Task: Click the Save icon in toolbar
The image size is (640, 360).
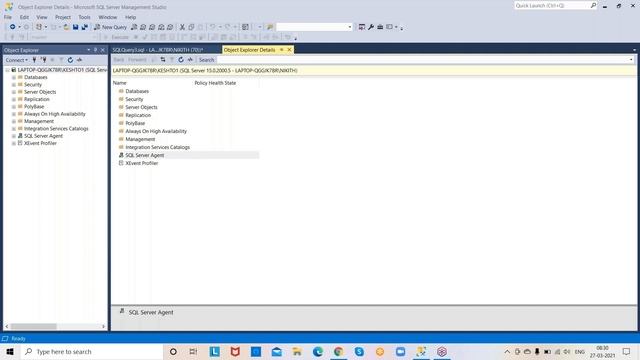Action: pyautogui.click(x=76, y=27)
